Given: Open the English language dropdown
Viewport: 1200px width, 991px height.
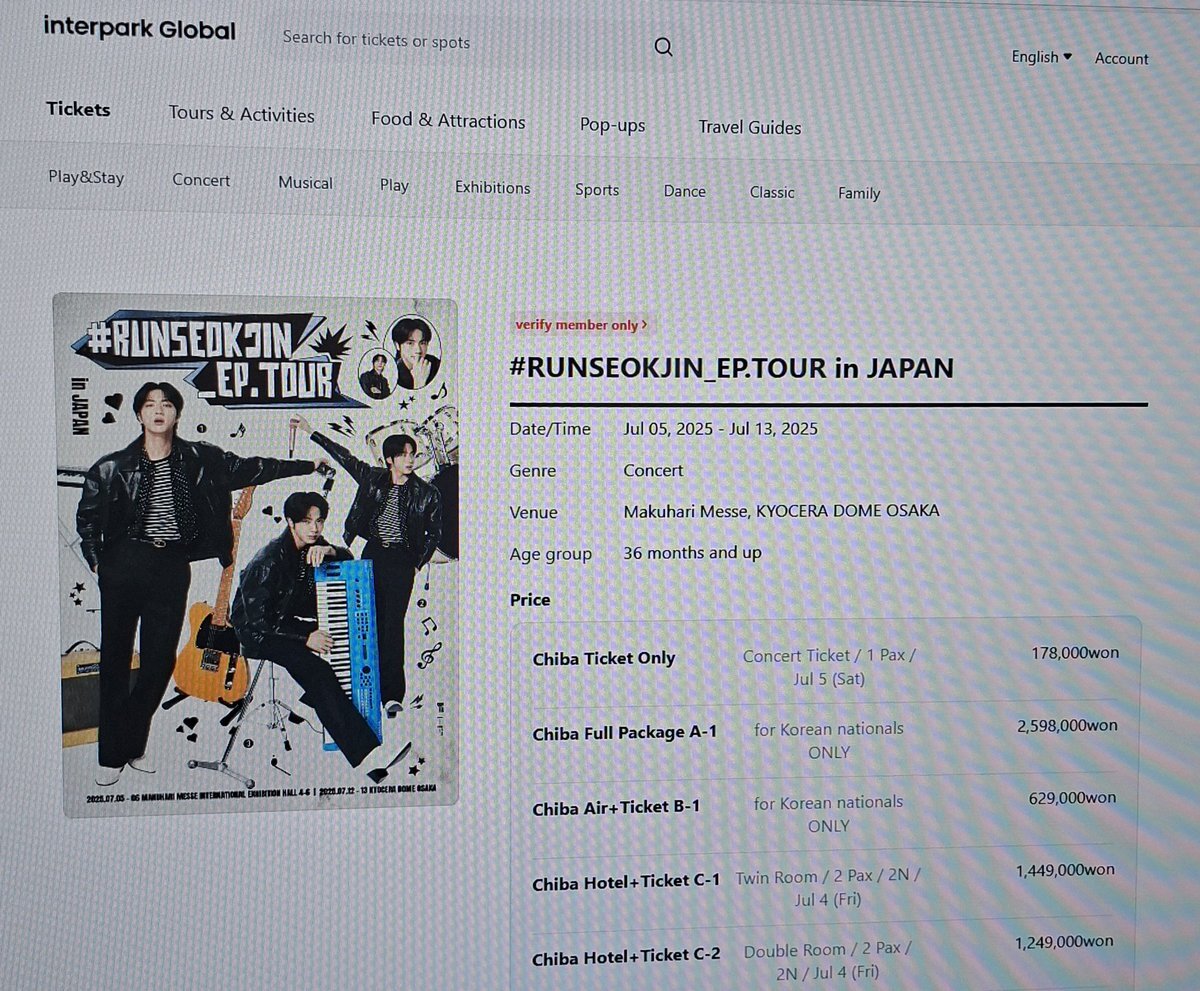Looking at the screenshot, I should pyautogui.click(x=1041, y=57).
